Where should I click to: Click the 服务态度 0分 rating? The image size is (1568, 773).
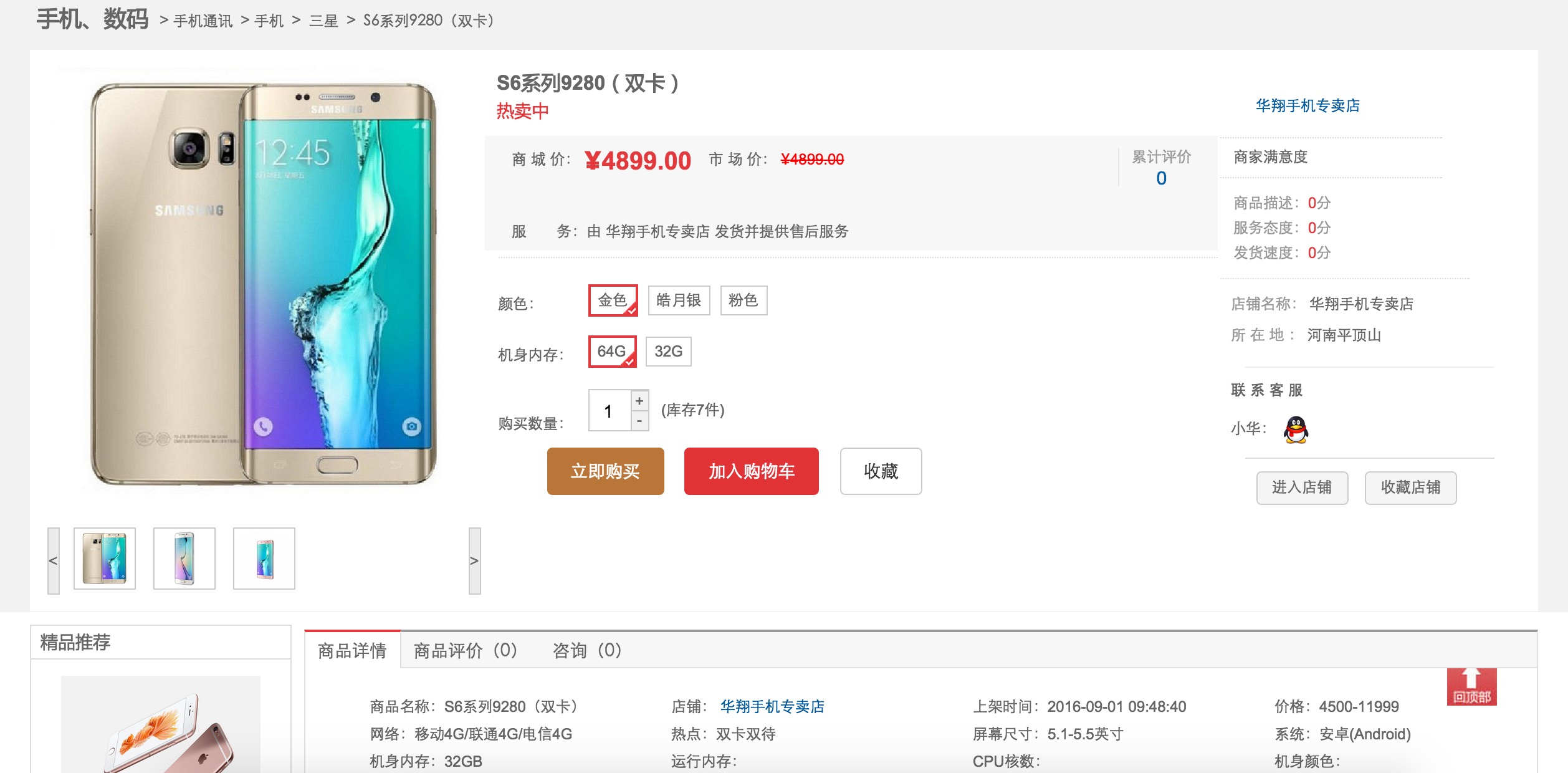1282,228
